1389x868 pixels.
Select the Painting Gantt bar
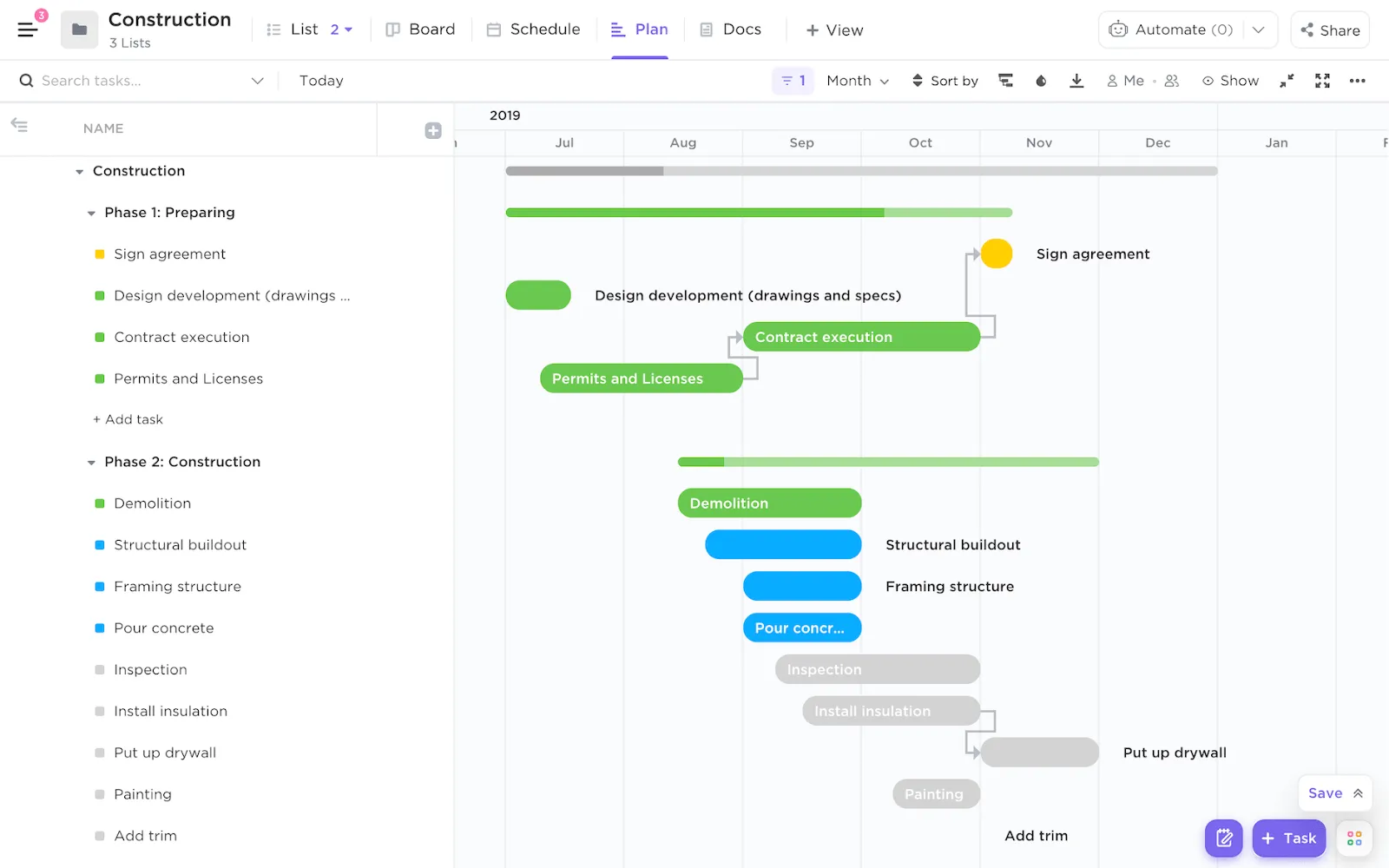937,794
